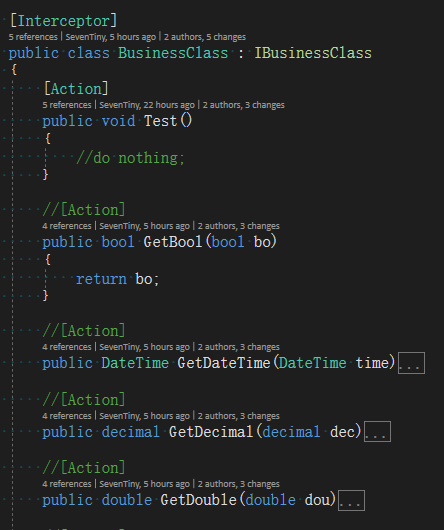The image size is (444, 530).
Task: Expand the collapsed GetDecimal method body
Action: [377, 432]
